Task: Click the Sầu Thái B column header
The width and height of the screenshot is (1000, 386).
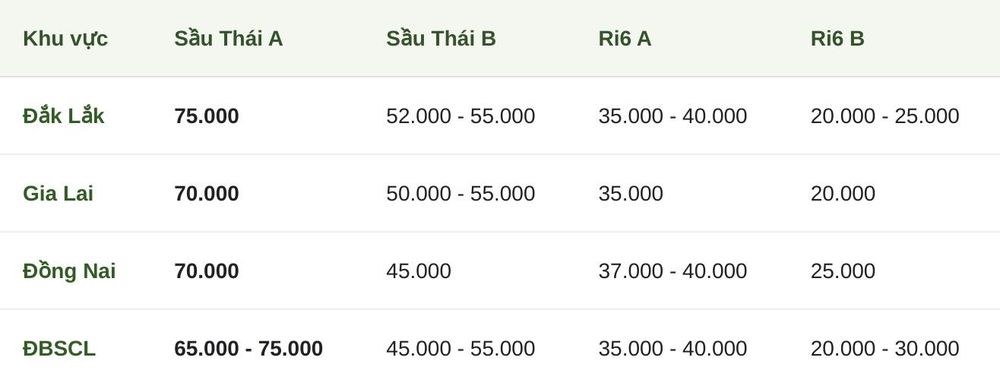Action: click(441, 39)
